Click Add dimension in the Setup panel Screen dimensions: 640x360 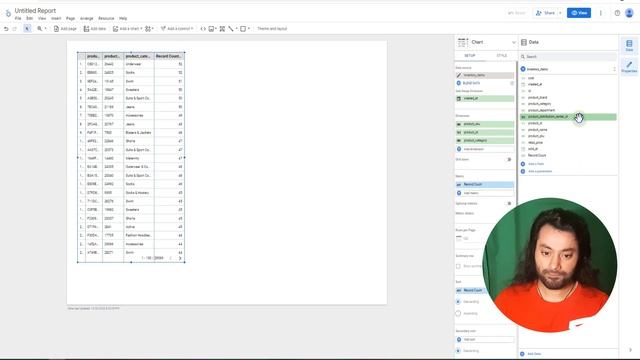coord(484,149)
